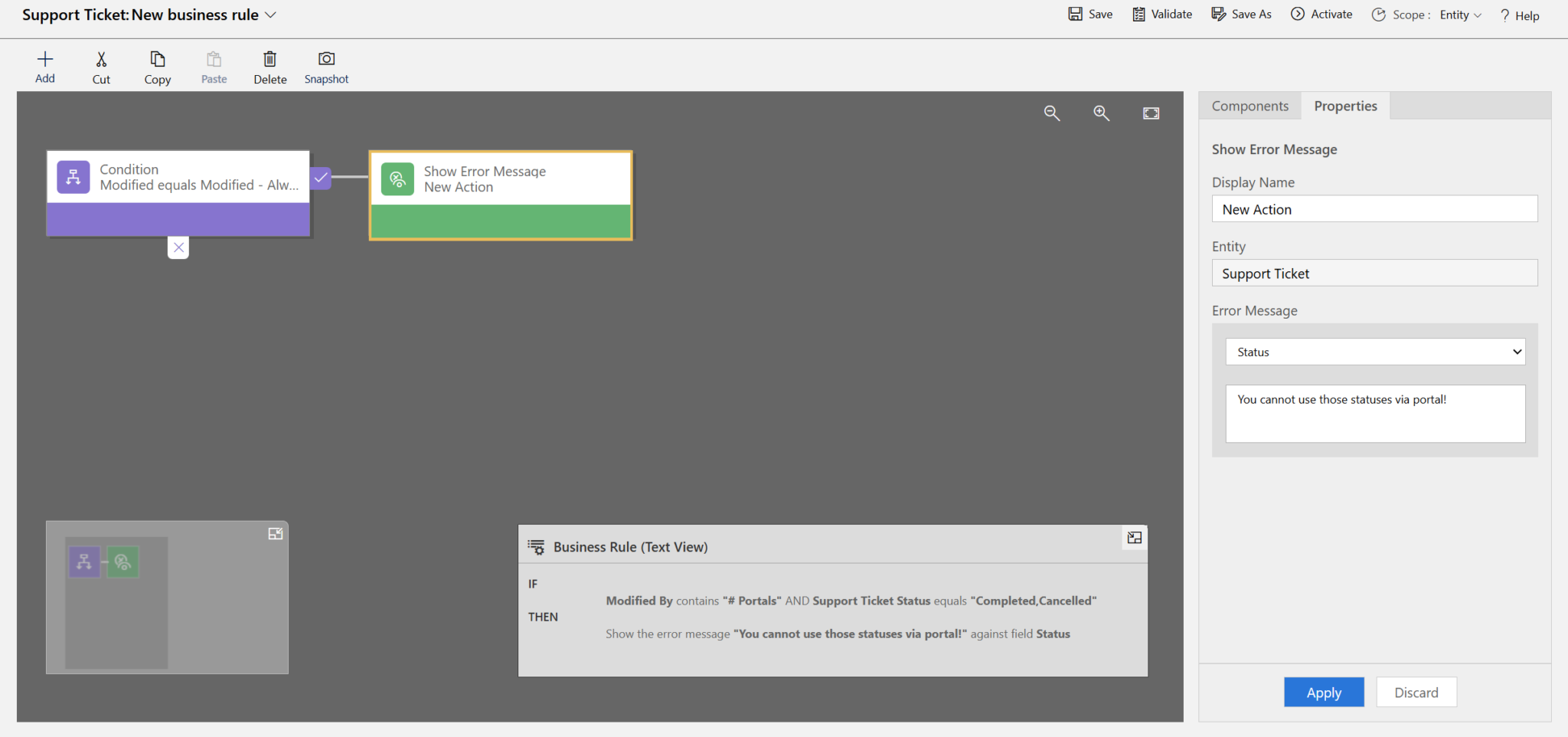
Task: Click the Zoom out icon on the canvas
Action: 1051,113
